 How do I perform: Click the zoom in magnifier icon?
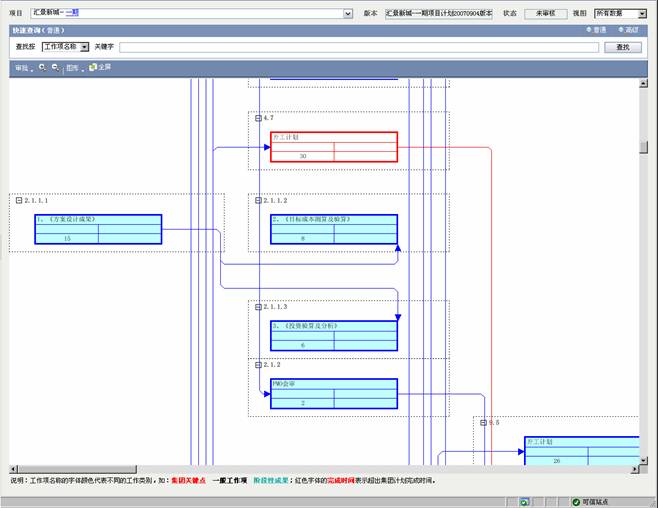[x=43, y=67]
